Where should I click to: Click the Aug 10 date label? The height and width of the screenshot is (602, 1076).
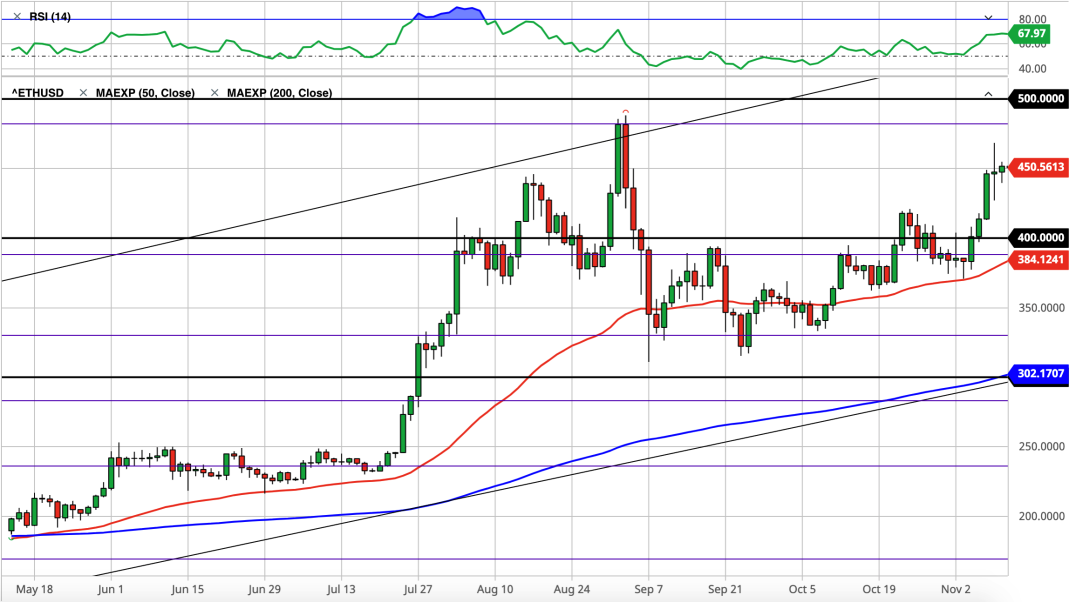click(x=495, y=589)
